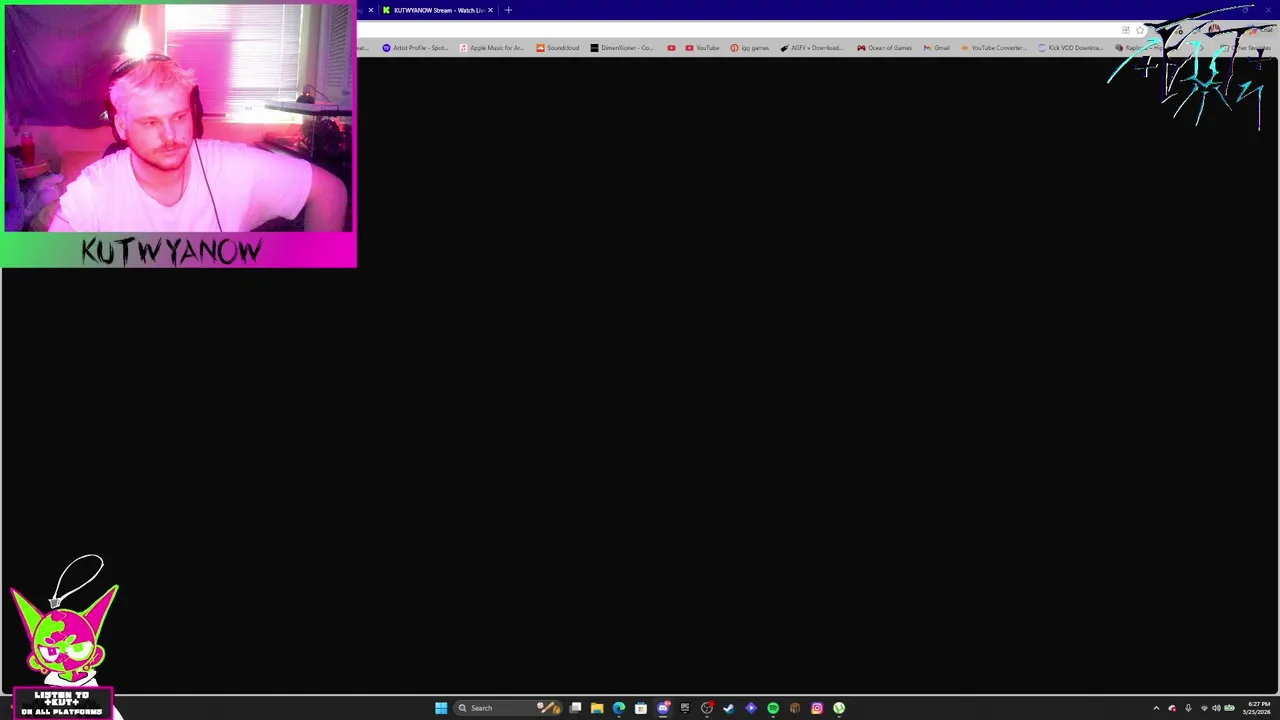The height and width of the screenshot is (720, 1280).
Task: Open Spotify from the taskbar
Action: pos(773,708)
